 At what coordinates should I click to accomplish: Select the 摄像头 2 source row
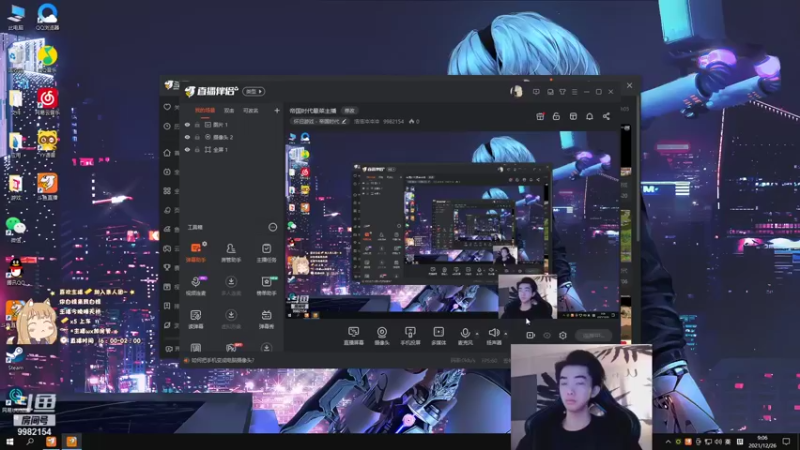click(232, 137)
